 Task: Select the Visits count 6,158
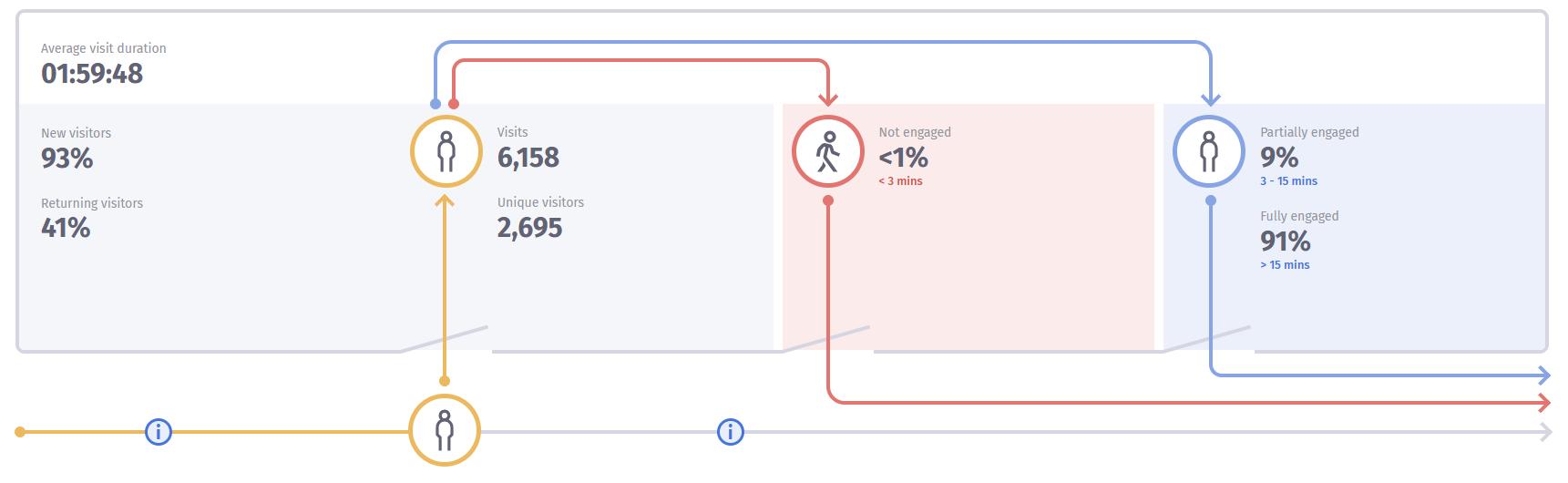pos(528,158)
